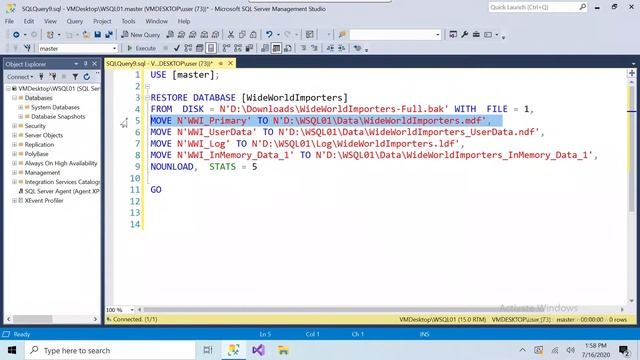
Task: Click the Properties wrench icon
Action: pyautogui.click(x=464, y=35)
